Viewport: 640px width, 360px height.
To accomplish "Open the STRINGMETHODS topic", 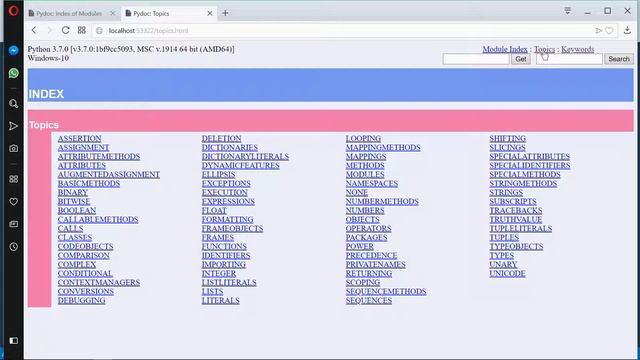I will point(523,184).
